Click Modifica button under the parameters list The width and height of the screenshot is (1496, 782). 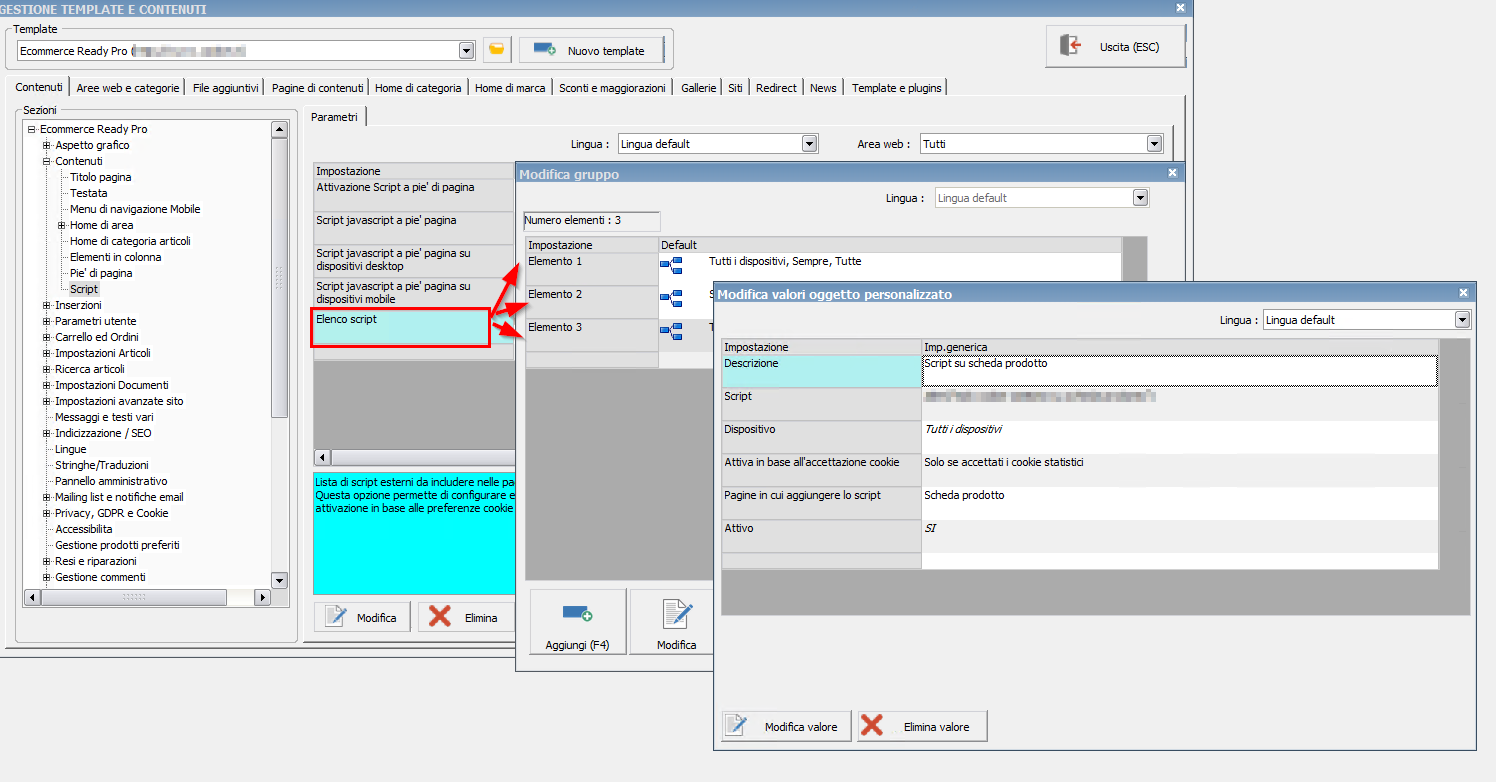click(362, 617)
